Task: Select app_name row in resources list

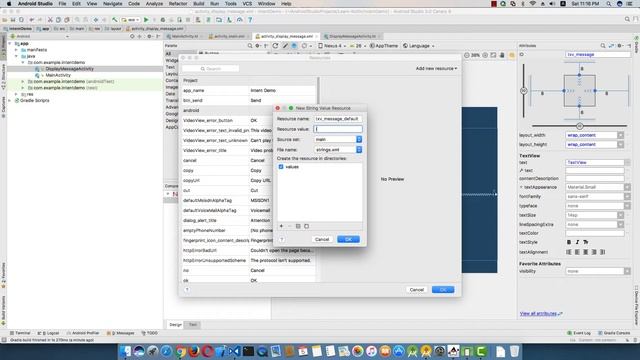Action: (x=249, y=90)
